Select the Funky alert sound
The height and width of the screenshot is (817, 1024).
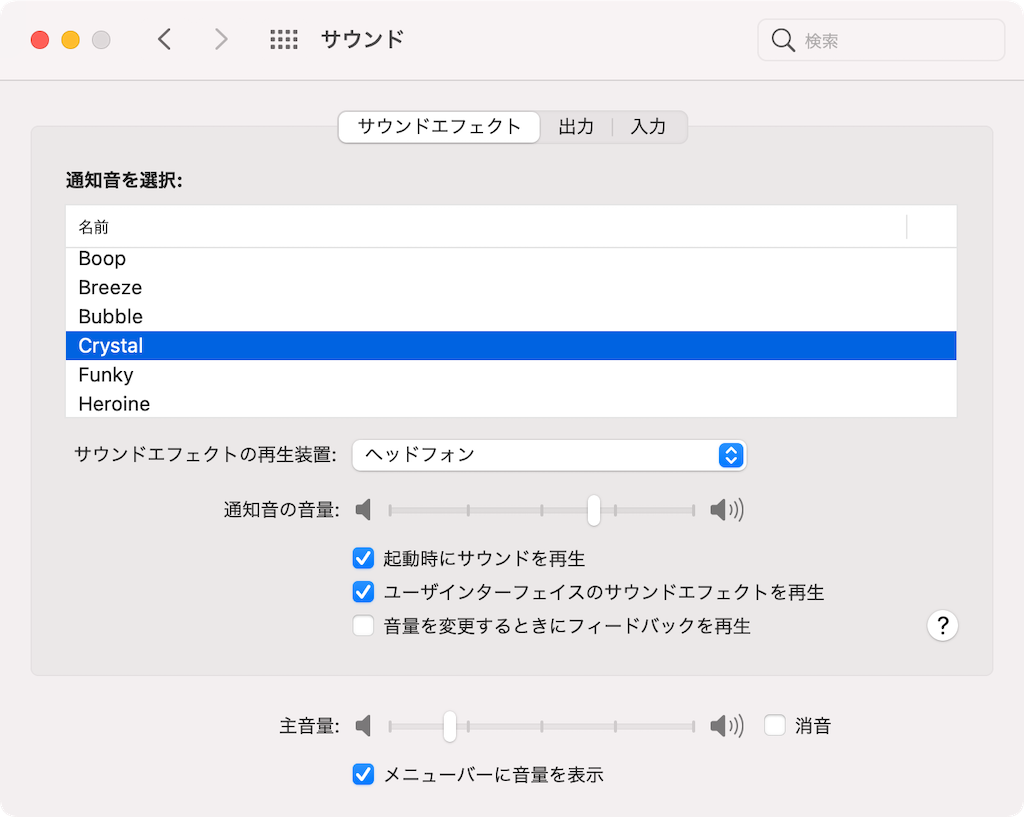[x=511, y=374]
